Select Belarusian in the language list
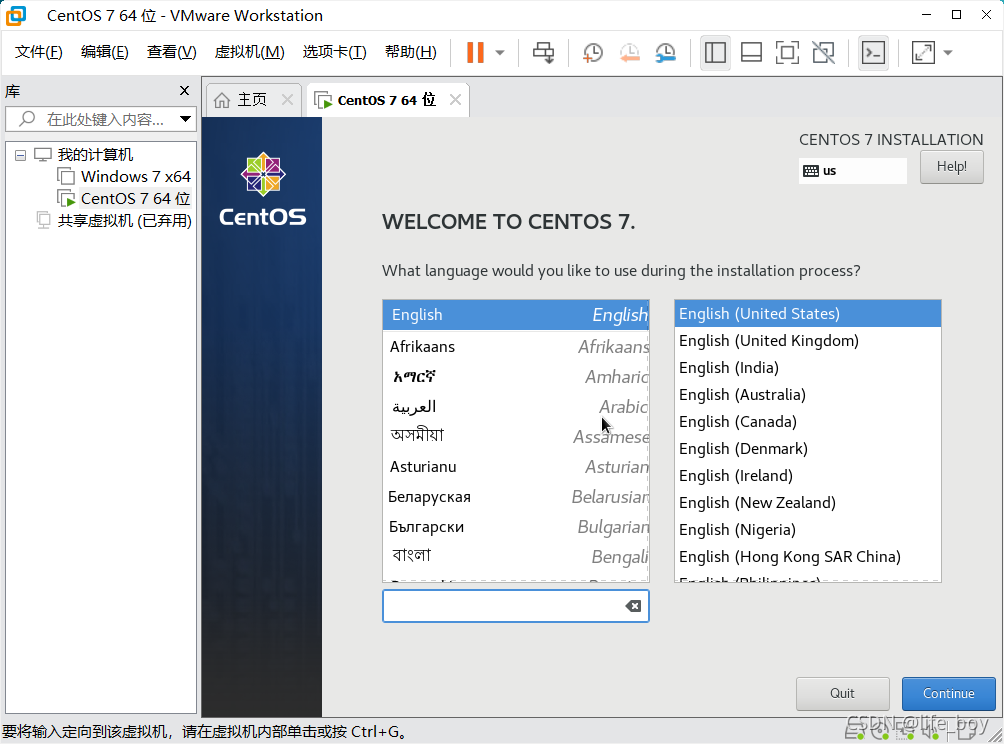This screenshot has width=1004, height=744. click(x=515, y=497)
